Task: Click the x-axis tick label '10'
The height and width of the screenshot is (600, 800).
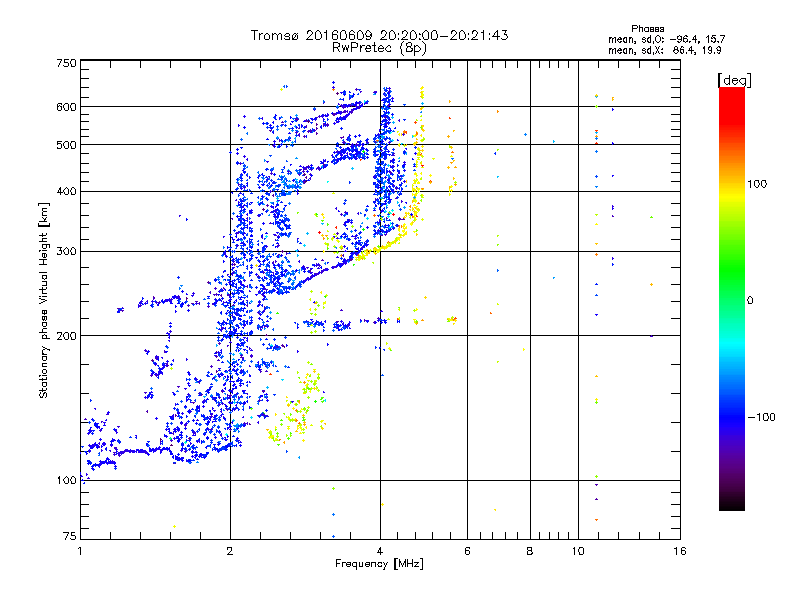Action: pos(578,551)
